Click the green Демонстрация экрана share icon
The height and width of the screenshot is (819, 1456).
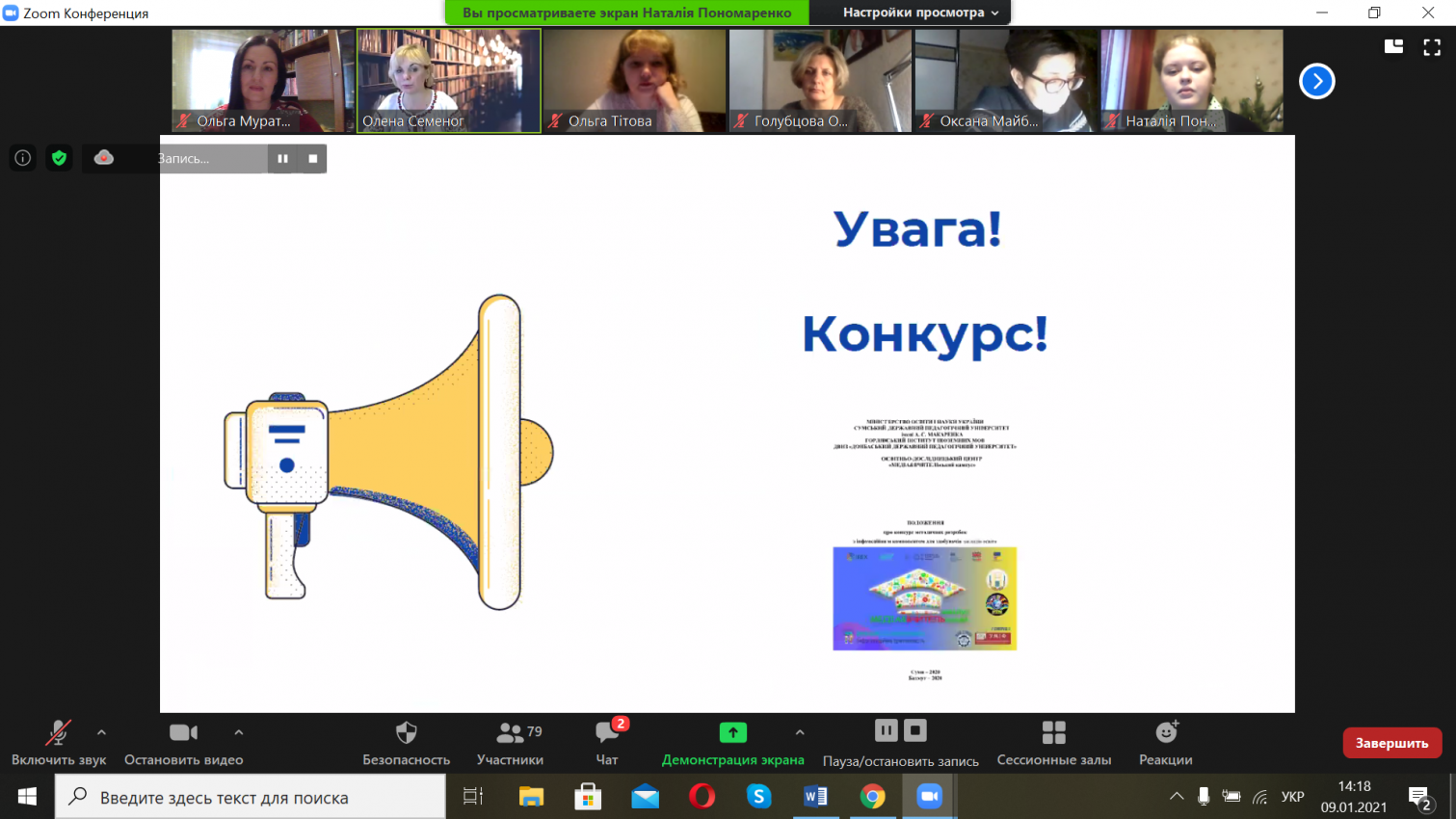[x=733, y=733]
